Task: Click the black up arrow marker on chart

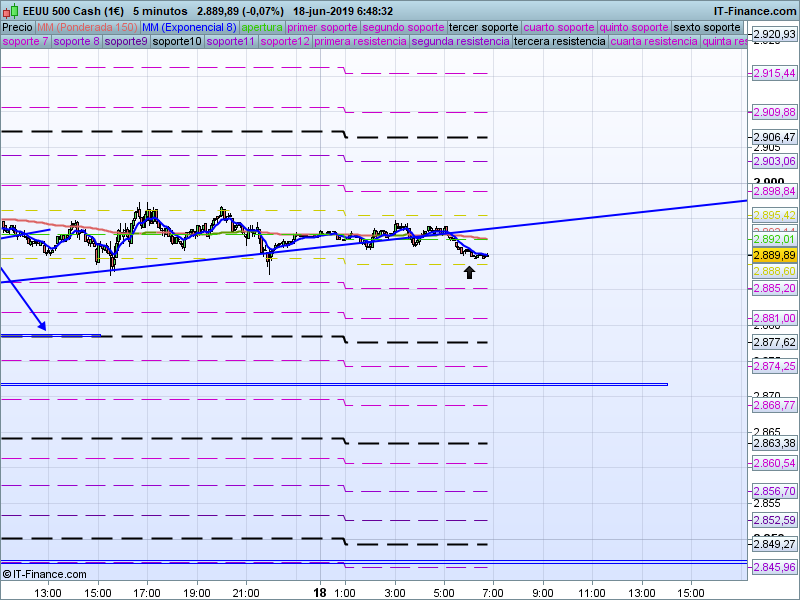Action: click(x=470, y=271)
